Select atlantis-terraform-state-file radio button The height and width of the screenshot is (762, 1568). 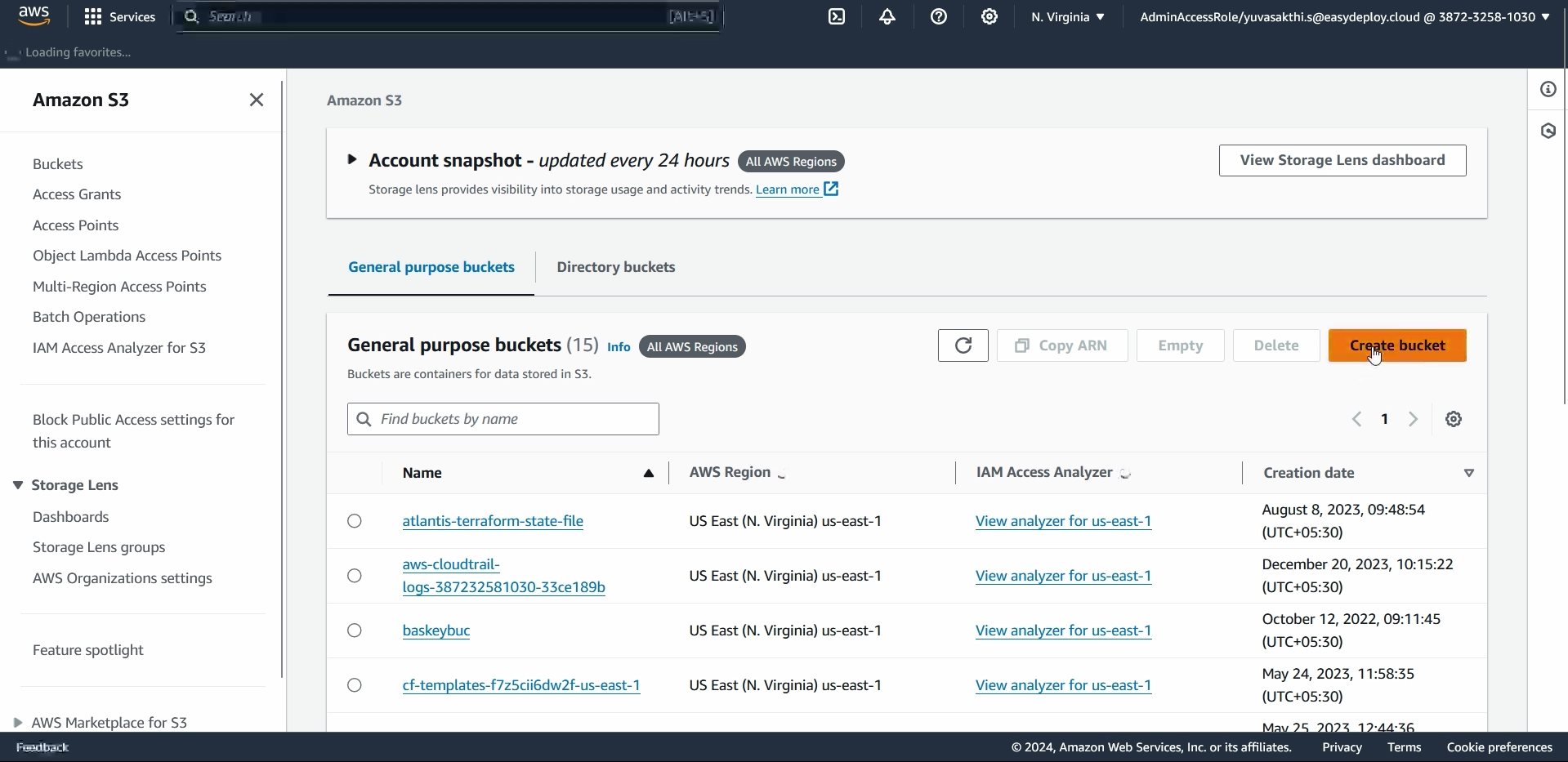(x=355, y=521)
